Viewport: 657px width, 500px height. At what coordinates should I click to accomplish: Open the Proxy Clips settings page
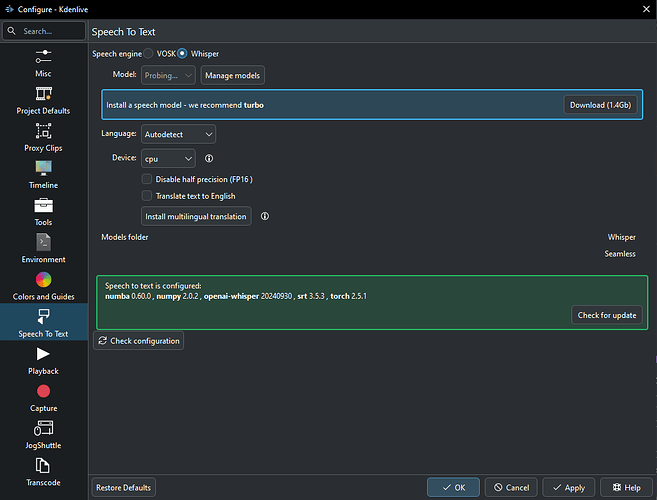pyautogui.click(x=44, y=137)
